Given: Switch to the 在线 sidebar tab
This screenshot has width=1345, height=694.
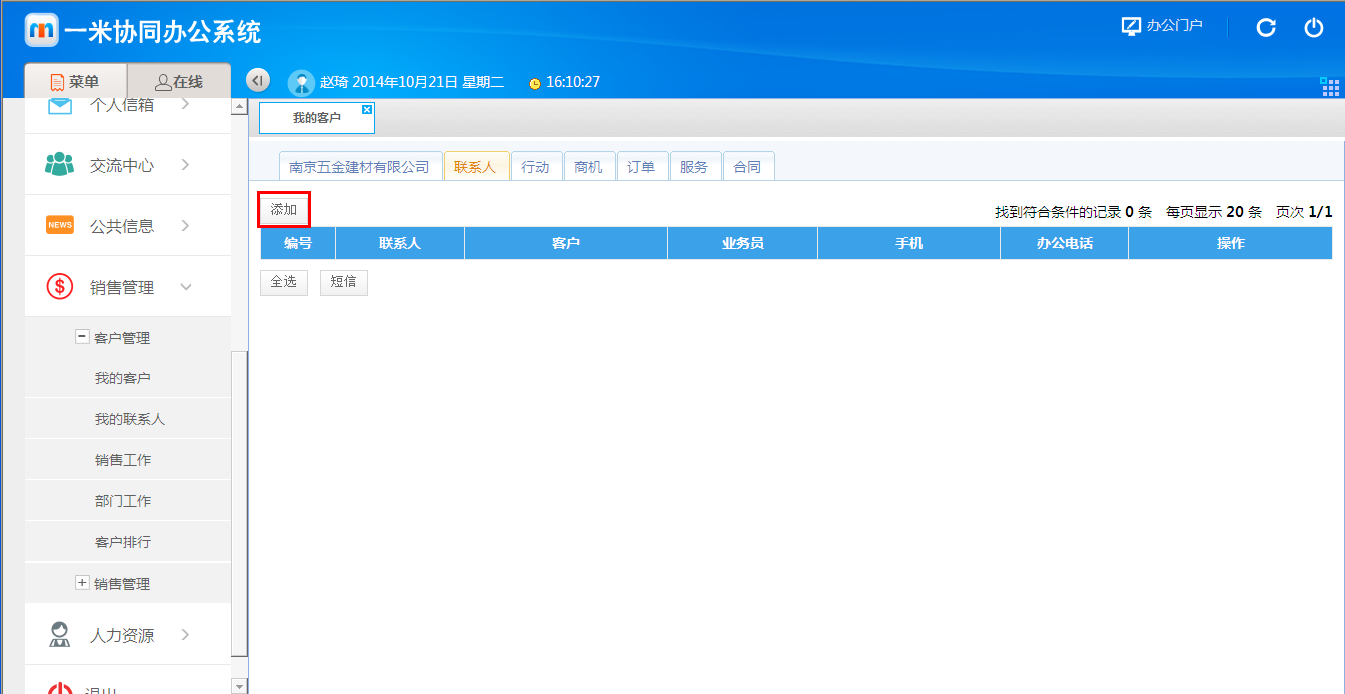Looking at the screenshot, I should 179,82.
